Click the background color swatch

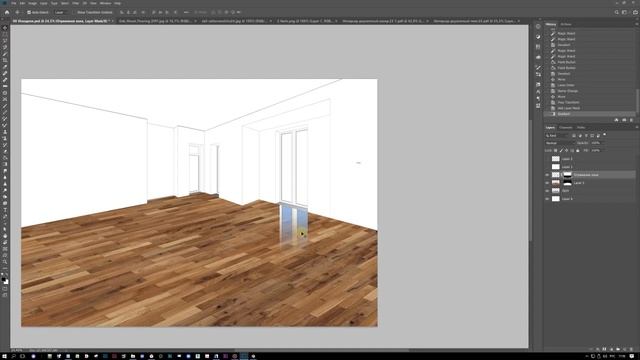pyautogui.click(x=7, y=282)
